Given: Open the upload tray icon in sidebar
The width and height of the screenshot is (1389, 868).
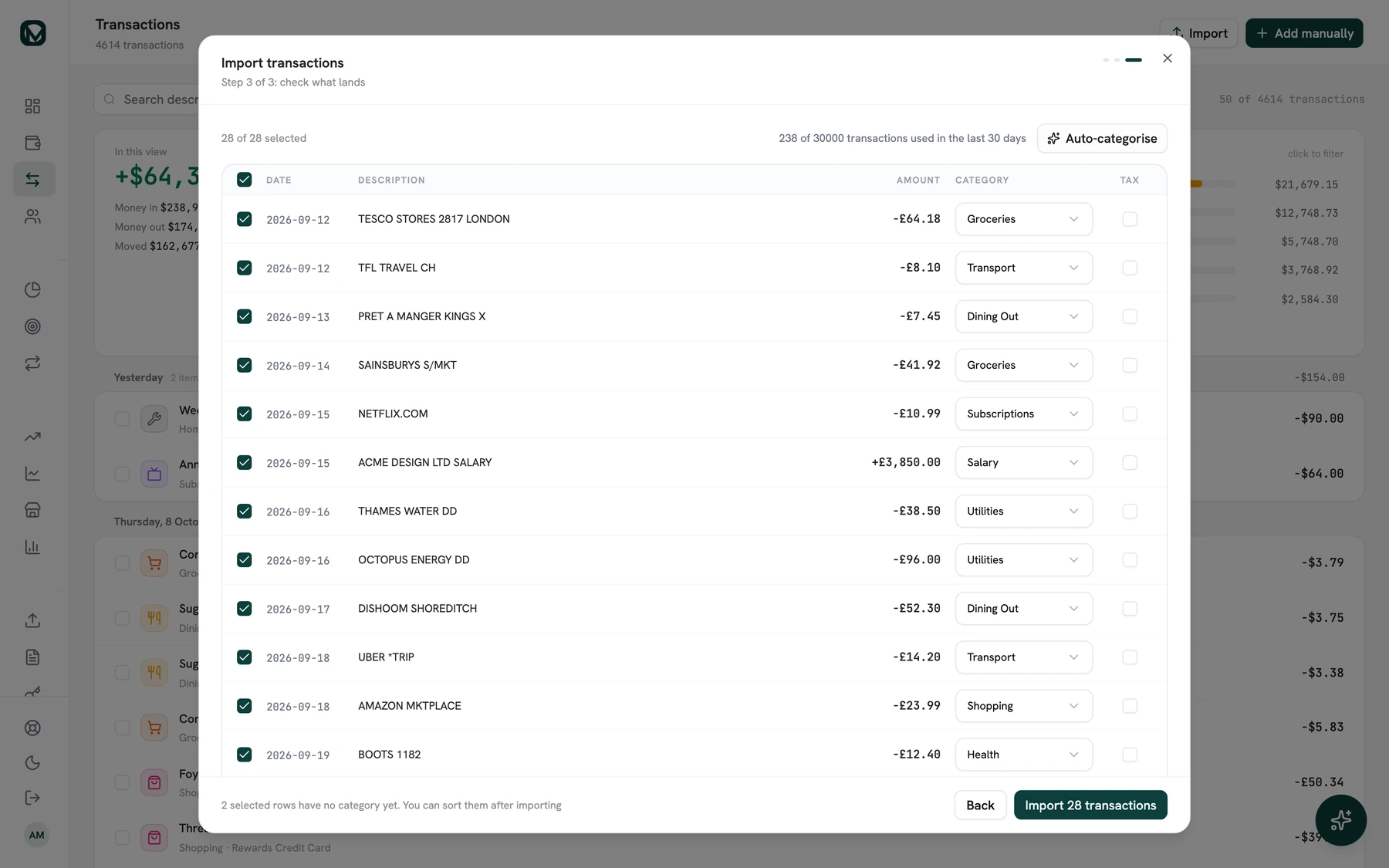Looking at the screenshot, I should [32, 620].
